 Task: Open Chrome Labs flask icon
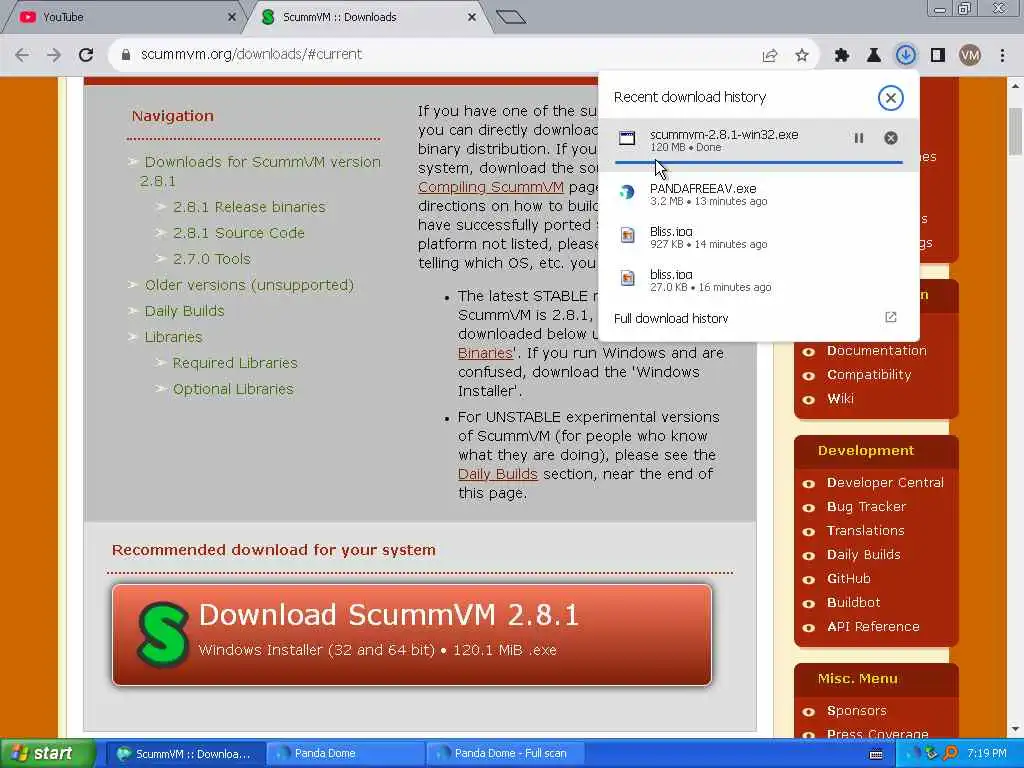874,56
